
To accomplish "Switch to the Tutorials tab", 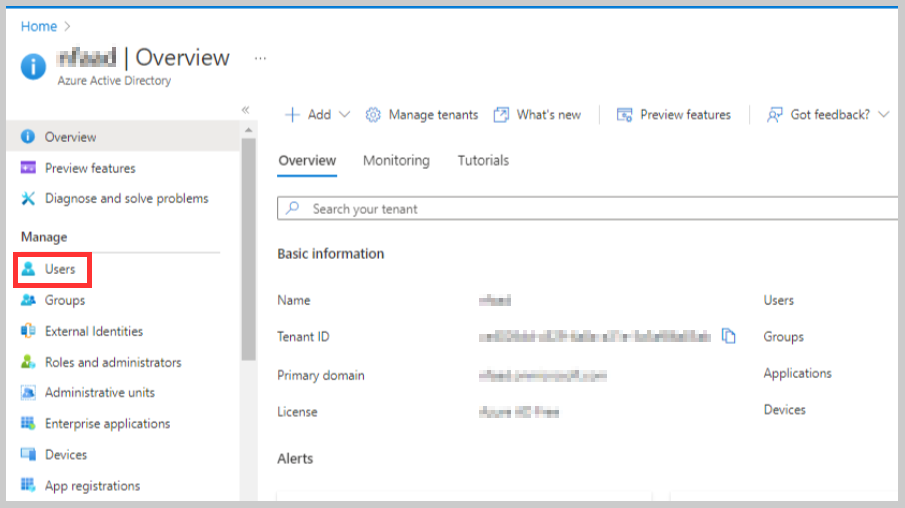I will [x=483, y=160].
